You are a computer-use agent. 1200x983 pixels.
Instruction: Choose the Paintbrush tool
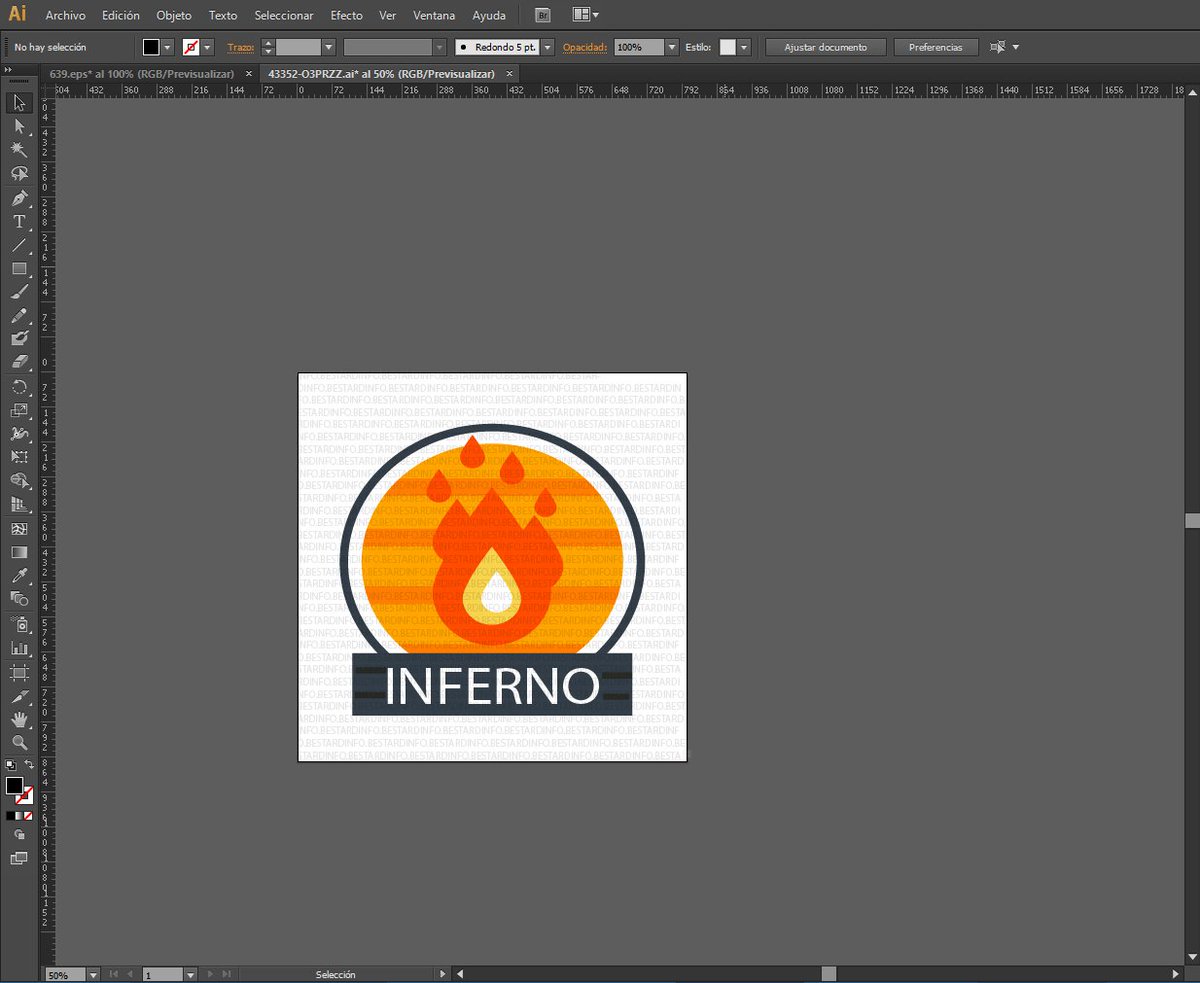click(x=18, y=293)
